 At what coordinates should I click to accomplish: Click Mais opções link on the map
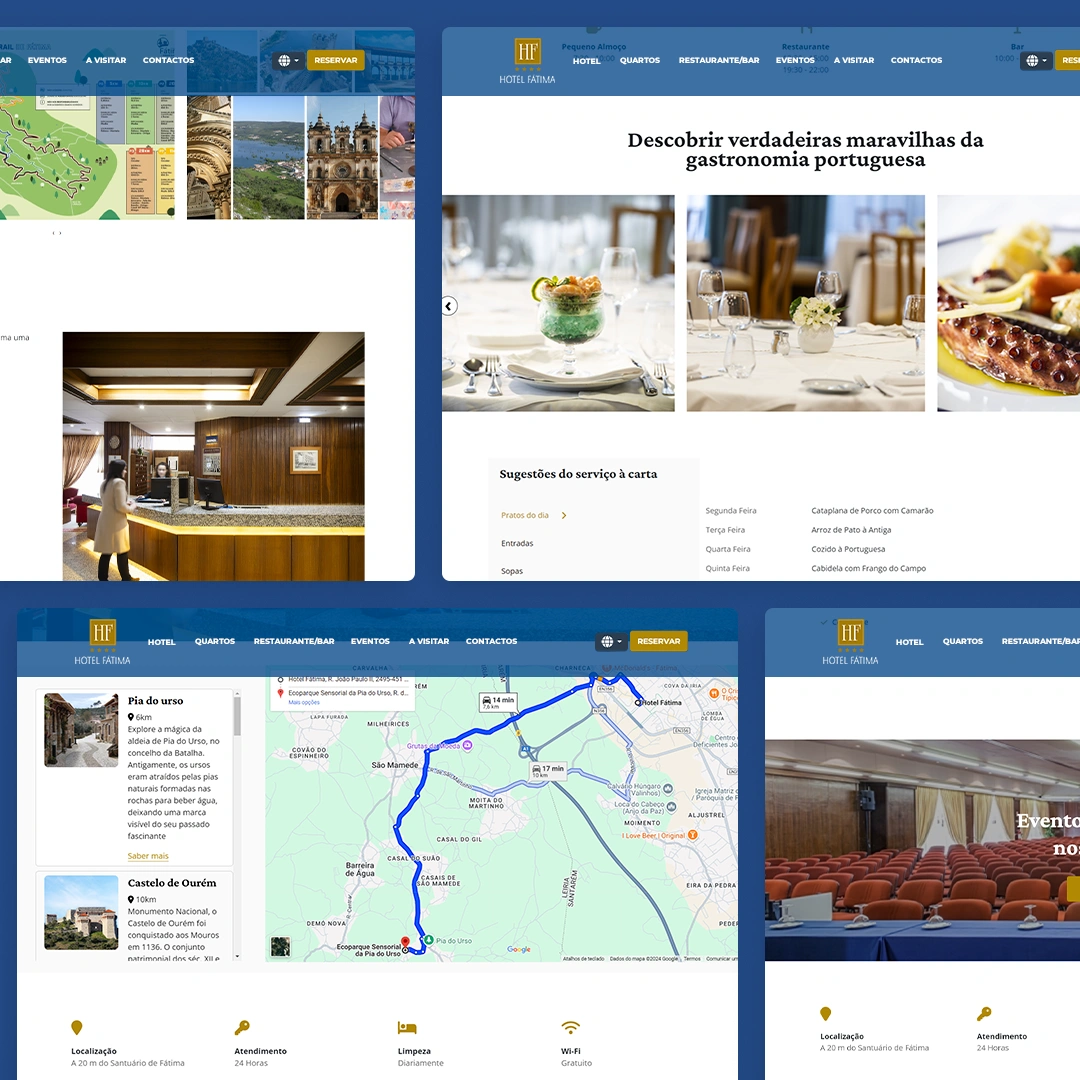(304, 703)
